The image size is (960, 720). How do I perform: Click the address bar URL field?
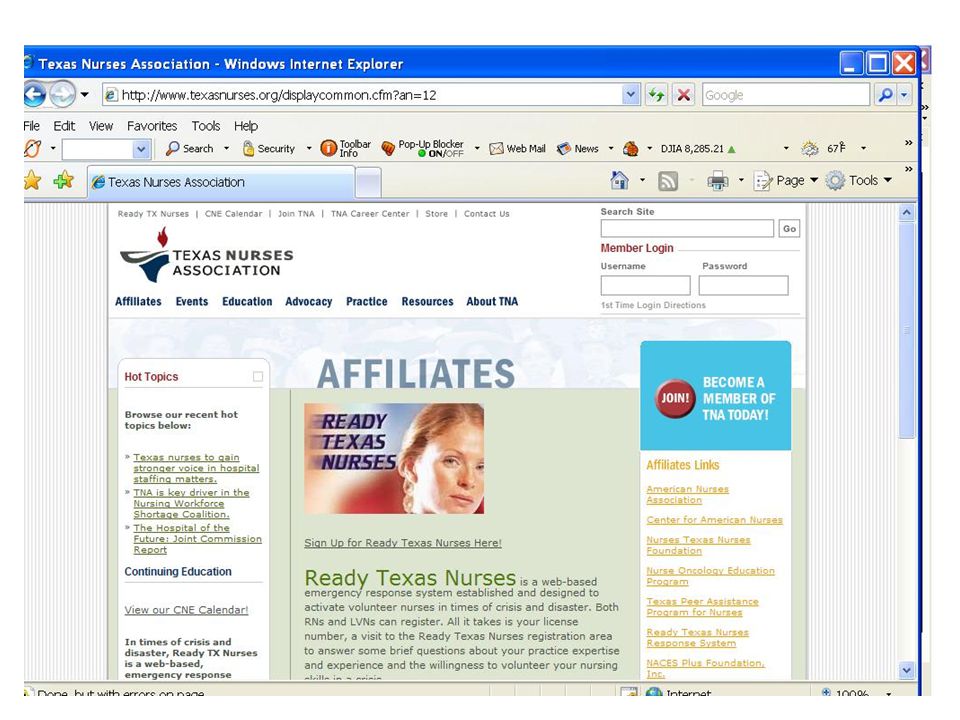(x=362, y=95)
